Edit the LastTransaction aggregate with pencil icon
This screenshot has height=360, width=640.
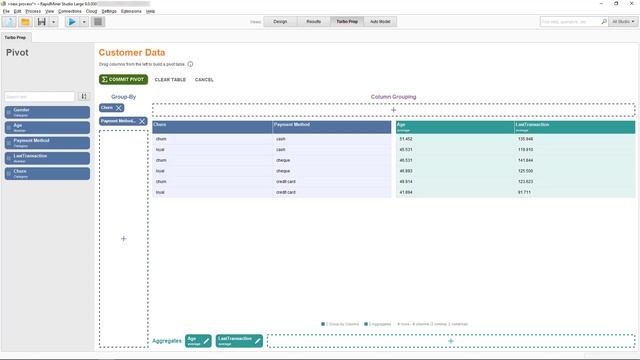pyautogui.click(x=258, y=341)
